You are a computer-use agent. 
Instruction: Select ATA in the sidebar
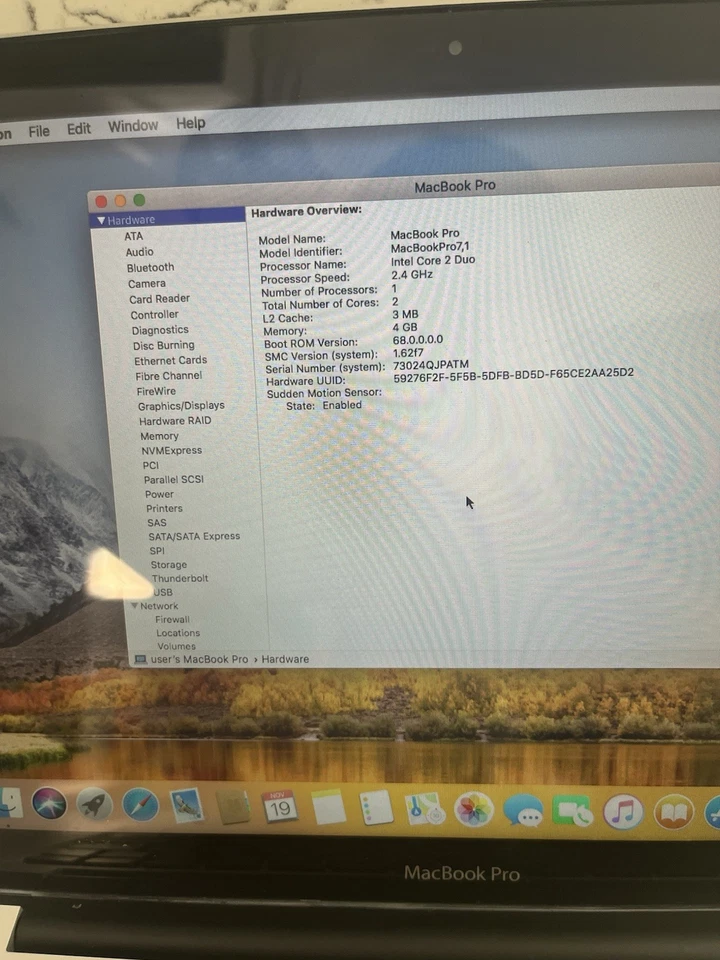133,236
